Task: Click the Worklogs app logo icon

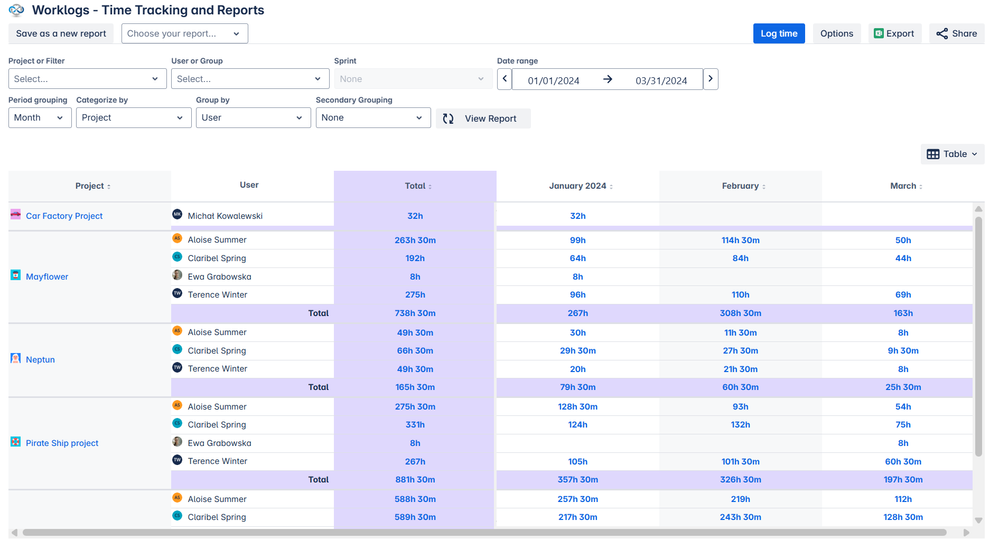Action: (x=16, y=11)
